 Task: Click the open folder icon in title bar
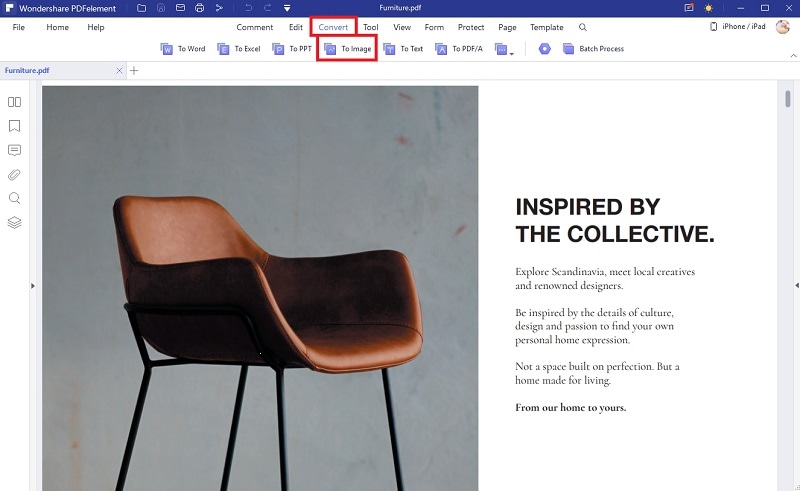(x=141, y=8)
